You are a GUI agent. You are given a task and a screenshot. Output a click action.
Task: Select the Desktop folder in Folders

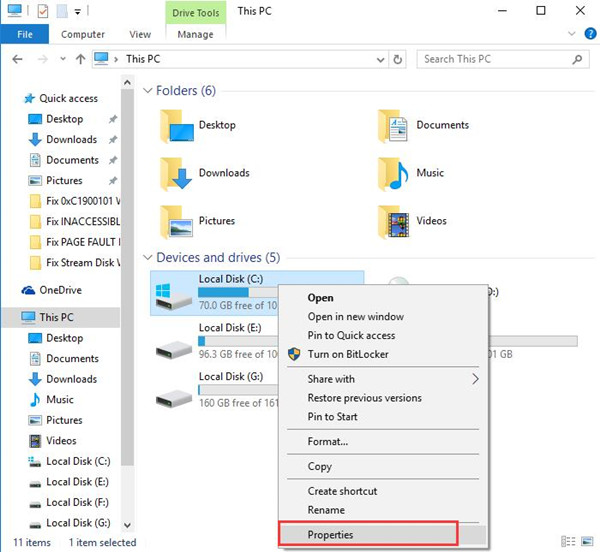coord(198,125)
